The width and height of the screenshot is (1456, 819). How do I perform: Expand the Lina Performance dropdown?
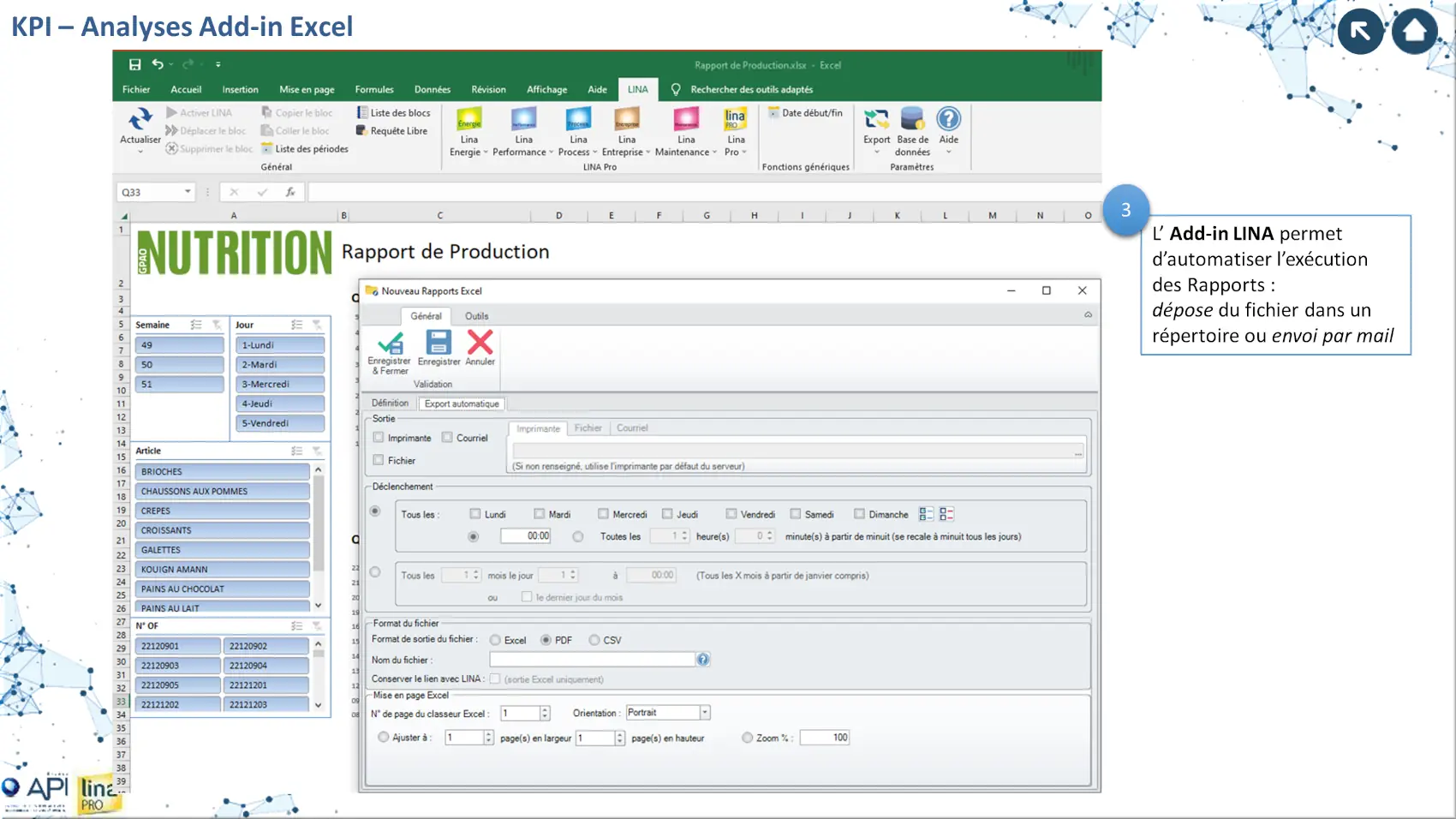(551, 152)
